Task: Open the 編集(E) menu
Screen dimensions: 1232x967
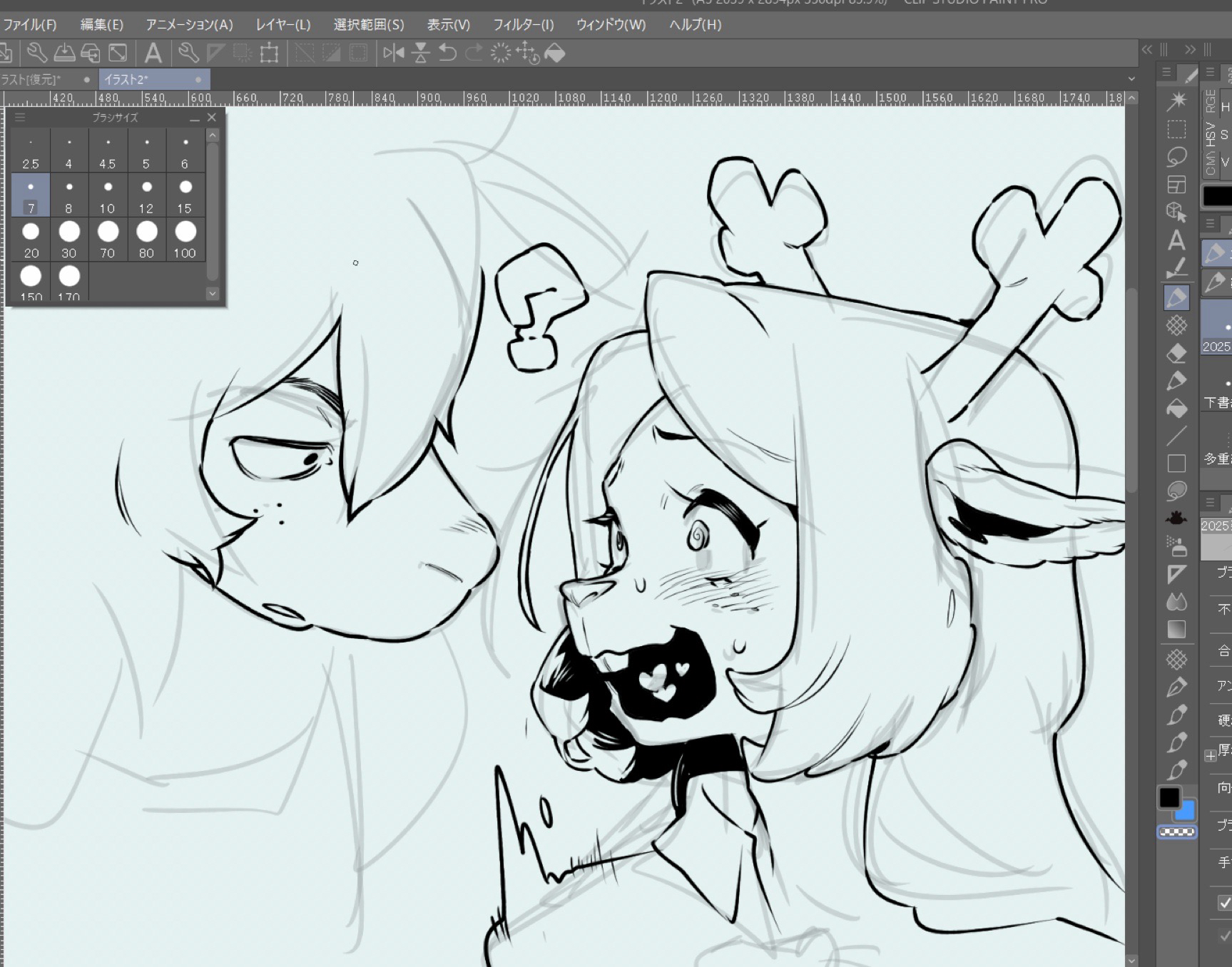Action: 102,25
